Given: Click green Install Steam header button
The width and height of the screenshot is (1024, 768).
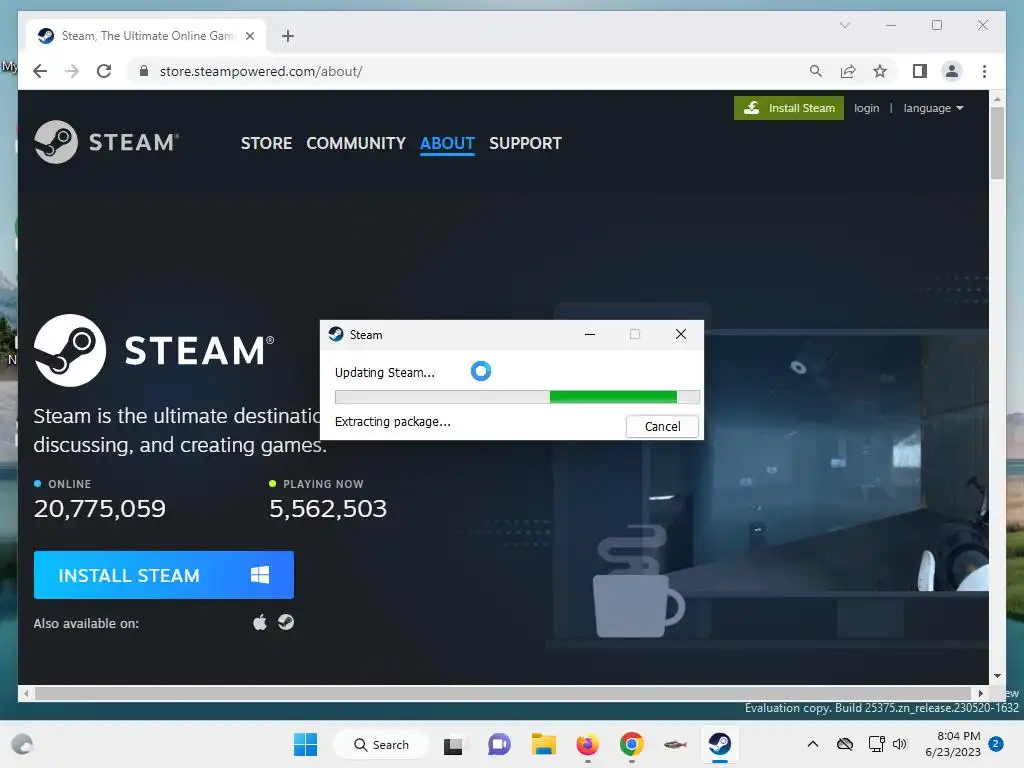Looking at the screenshot, I should point(788,108).
